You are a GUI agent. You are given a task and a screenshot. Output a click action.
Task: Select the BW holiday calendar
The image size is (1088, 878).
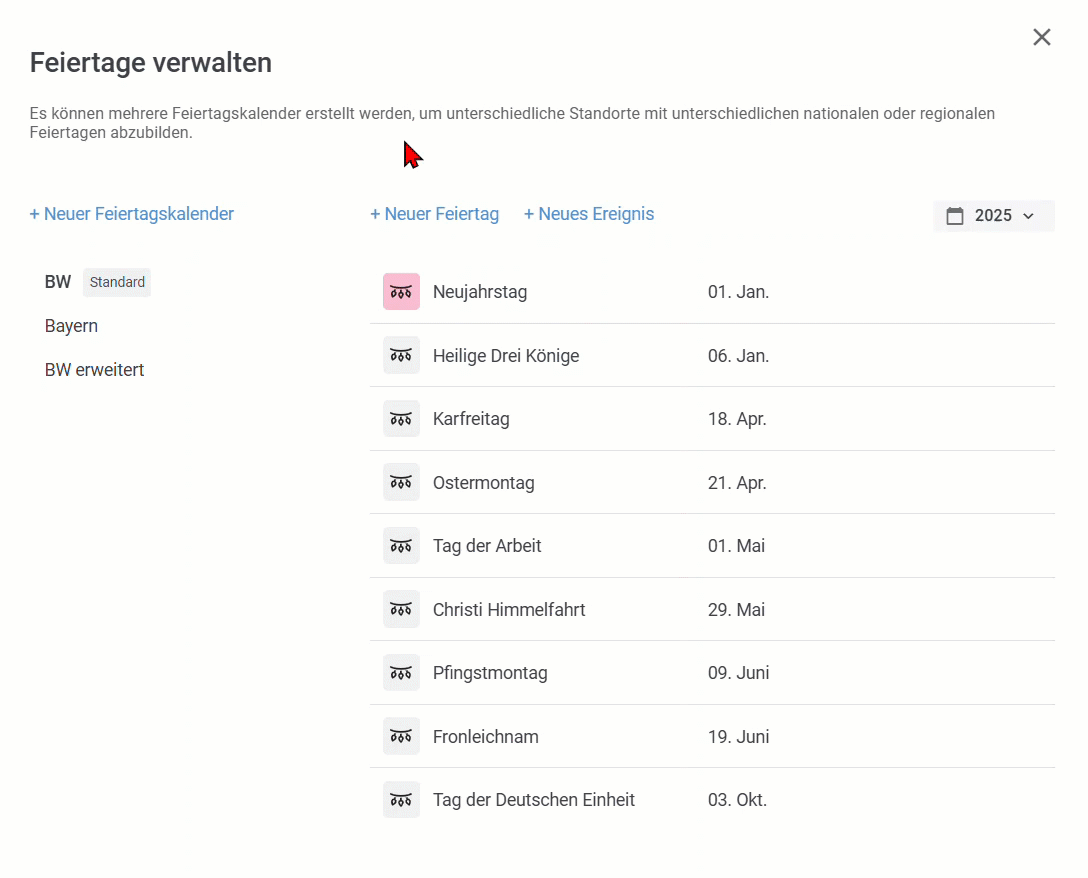[58, 282]
